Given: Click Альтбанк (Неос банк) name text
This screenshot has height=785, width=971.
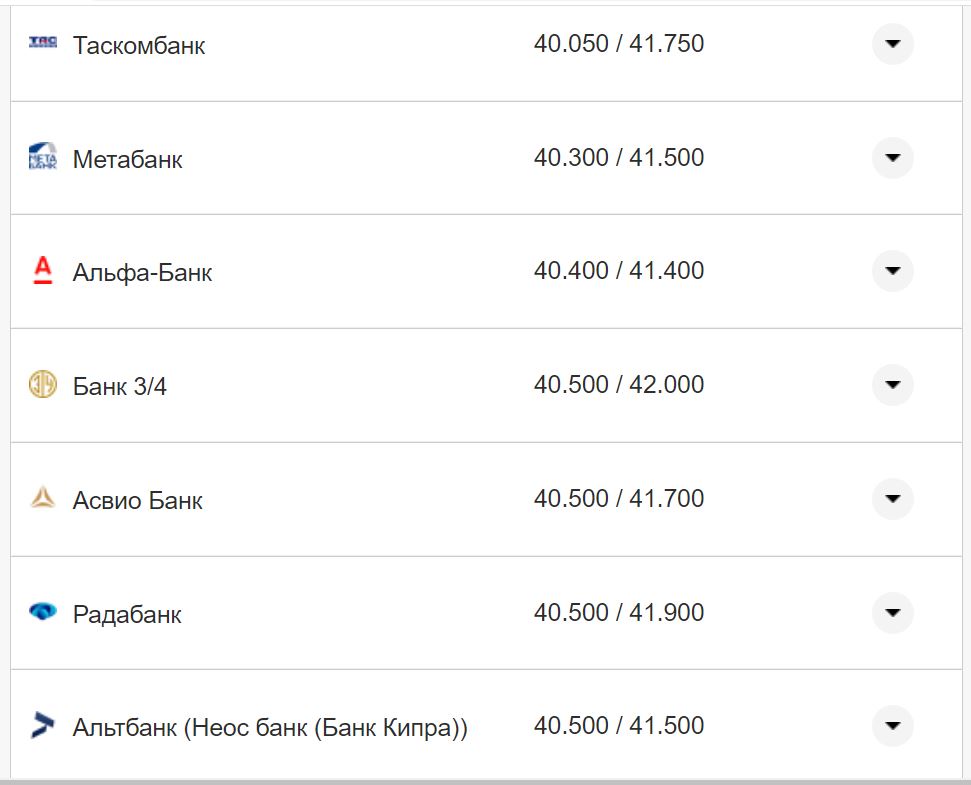Looking at the screenshot, I should (270, 728).
